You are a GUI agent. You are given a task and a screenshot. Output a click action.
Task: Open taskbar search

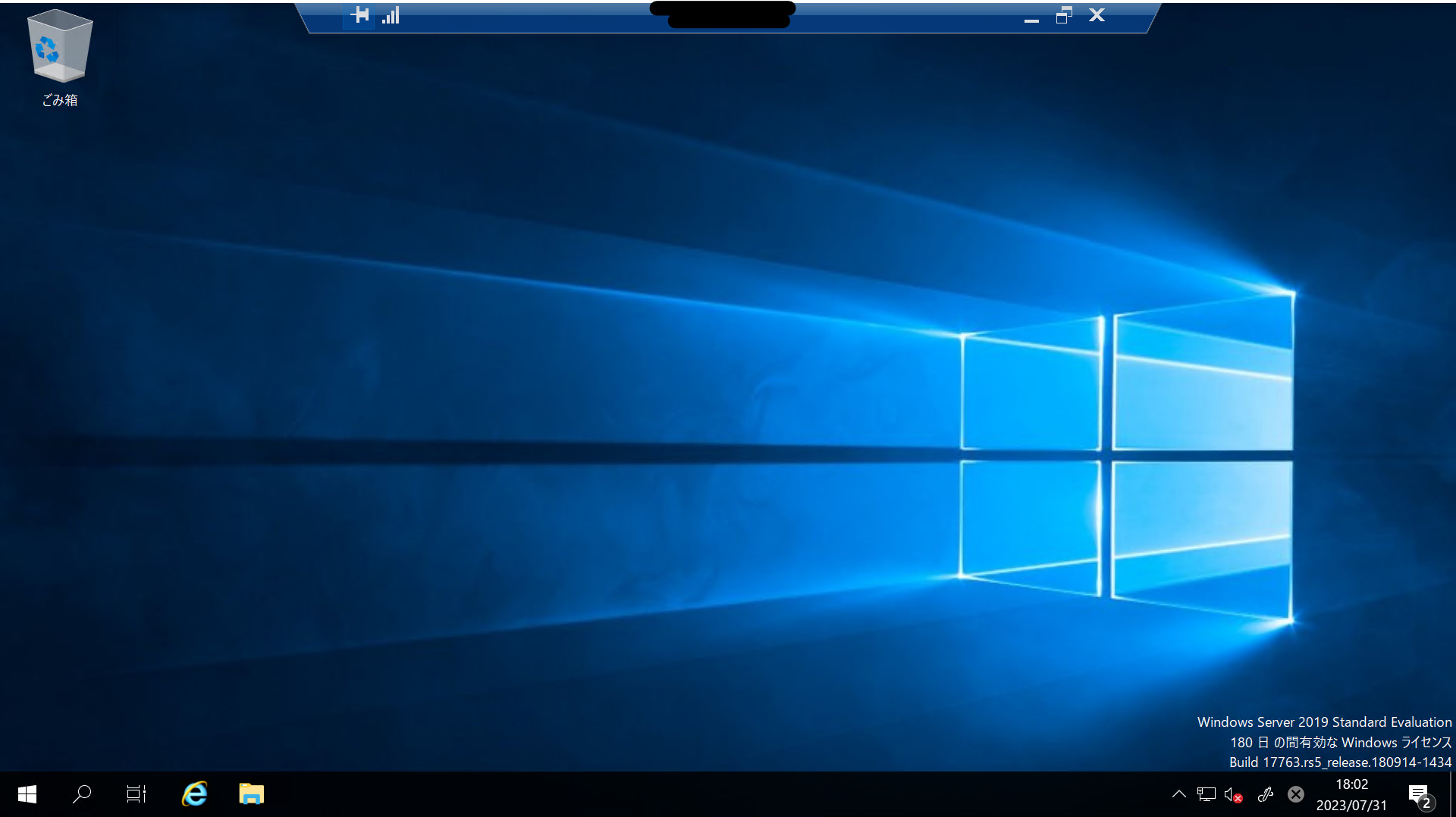82,794
